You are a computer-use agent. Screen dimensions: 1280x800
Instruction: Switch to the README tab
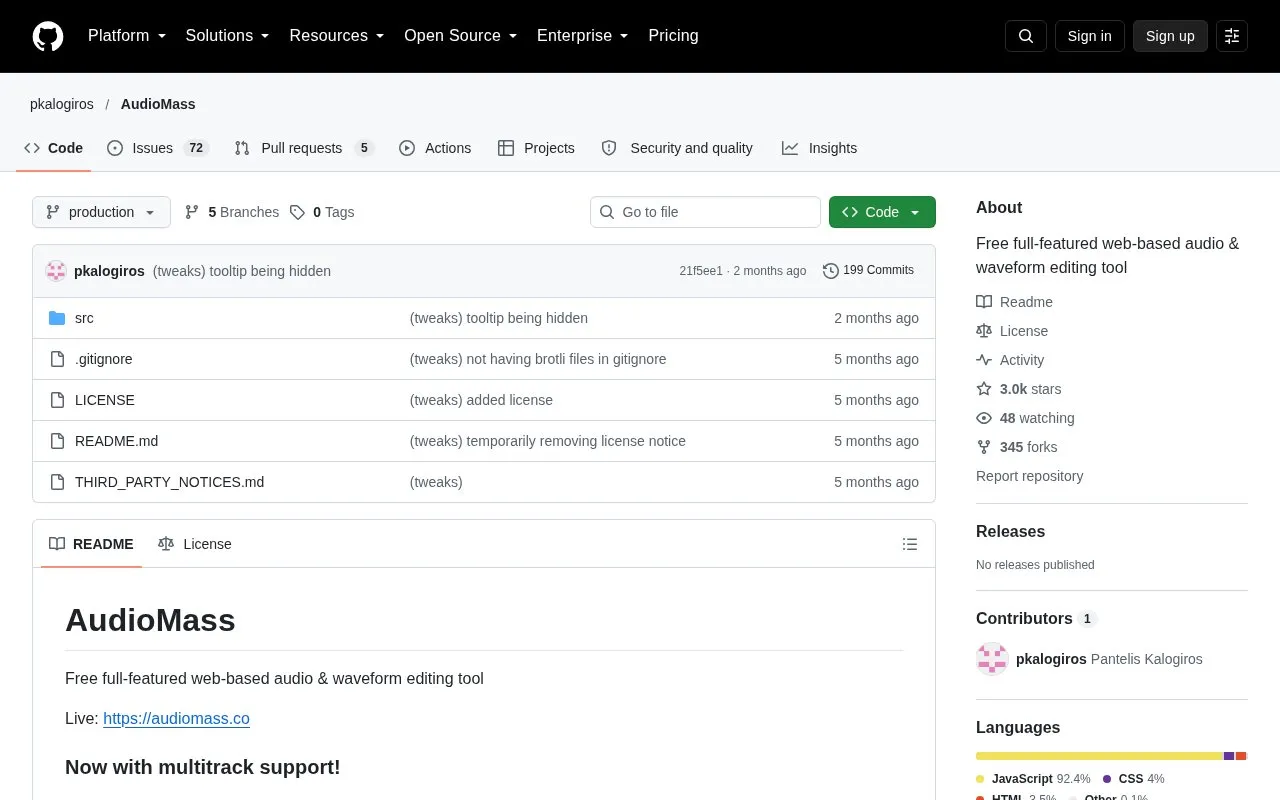(x=91, y=544)
